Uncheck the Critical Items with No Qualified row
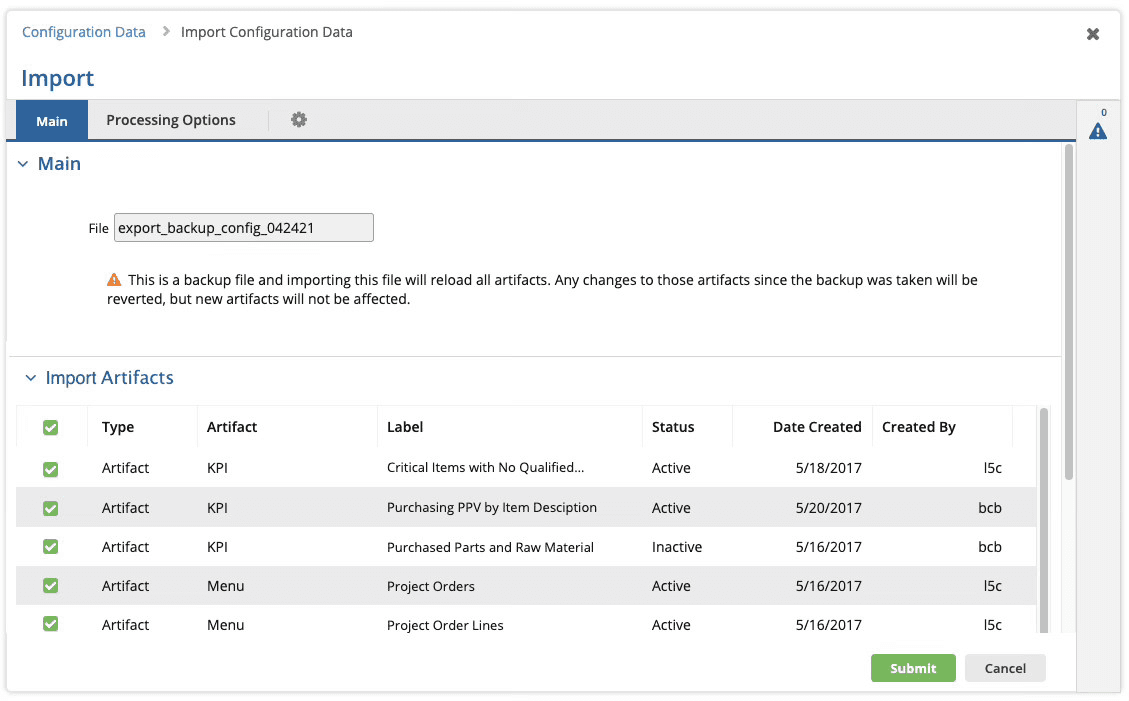This screenshot has height=701, width=1129. [50, 469]
